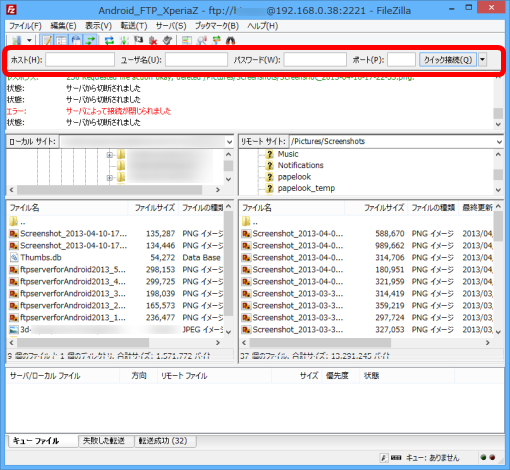This screenshot has width=510, height=470.
Task: Click remote file list horizontal scrollbar thumb
Action: pos(320,342)
